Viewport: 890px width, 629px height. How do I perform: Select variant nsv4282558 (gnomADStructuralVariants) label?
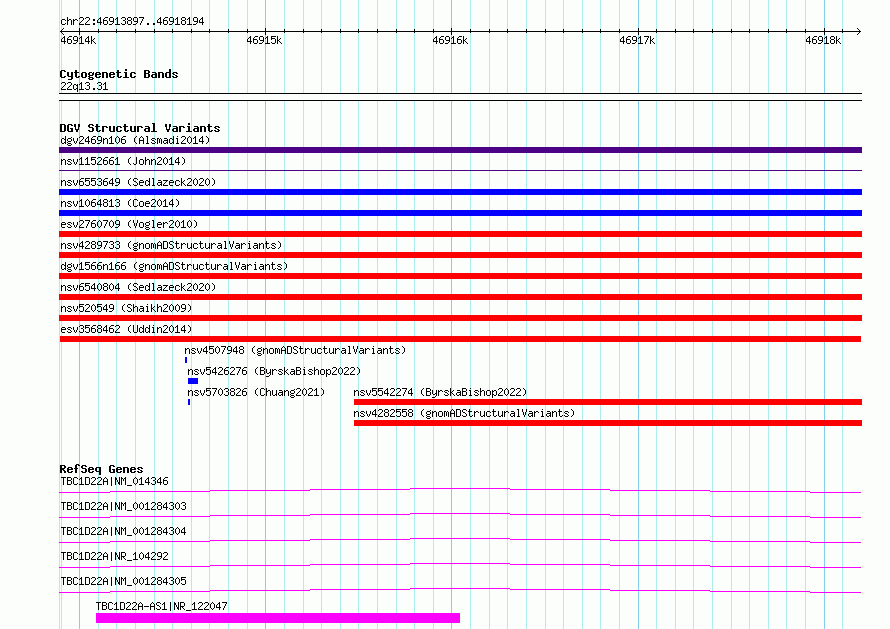464,413
